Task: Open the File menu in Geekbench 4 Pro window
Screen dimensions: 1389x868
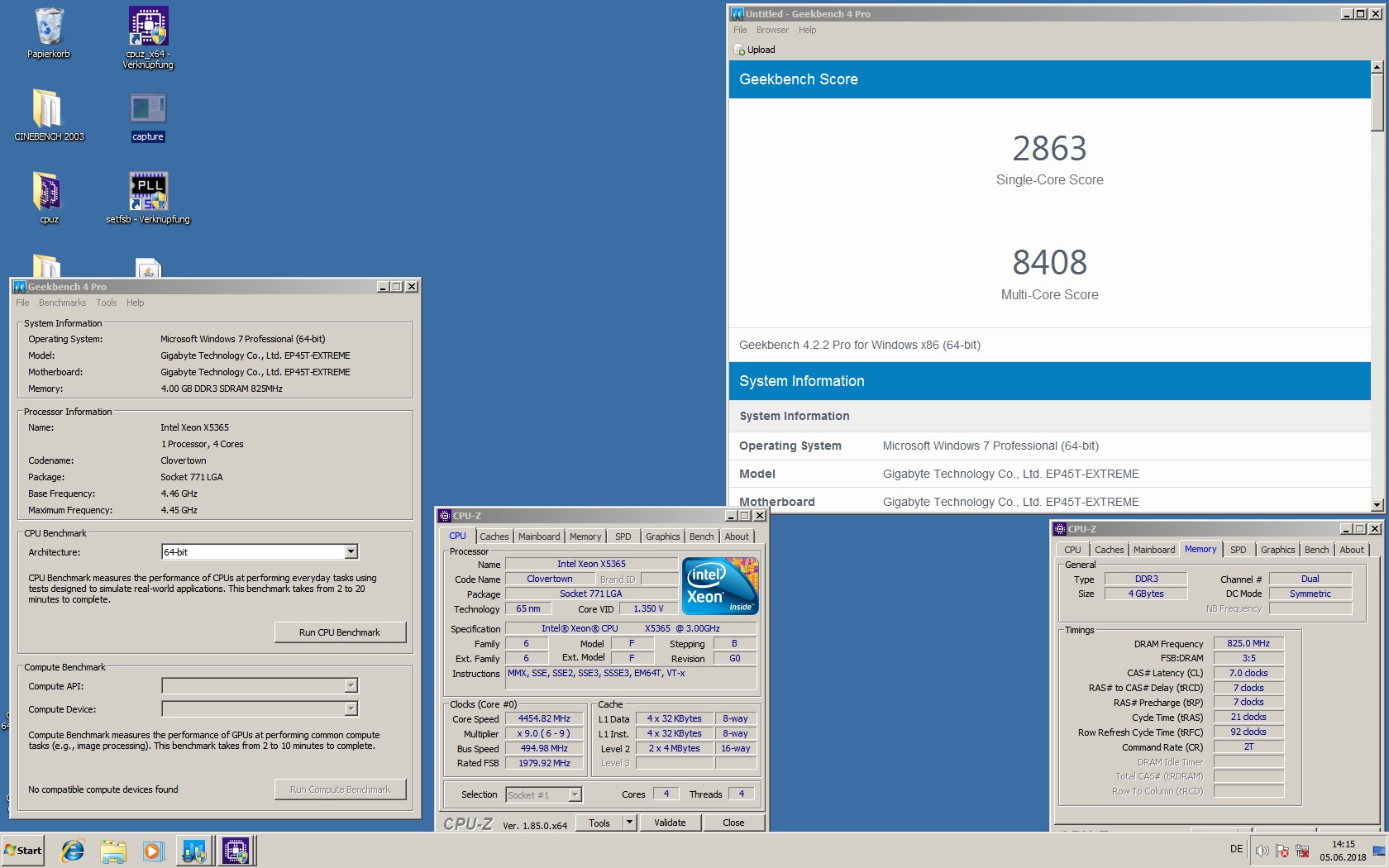Action: 22,303
